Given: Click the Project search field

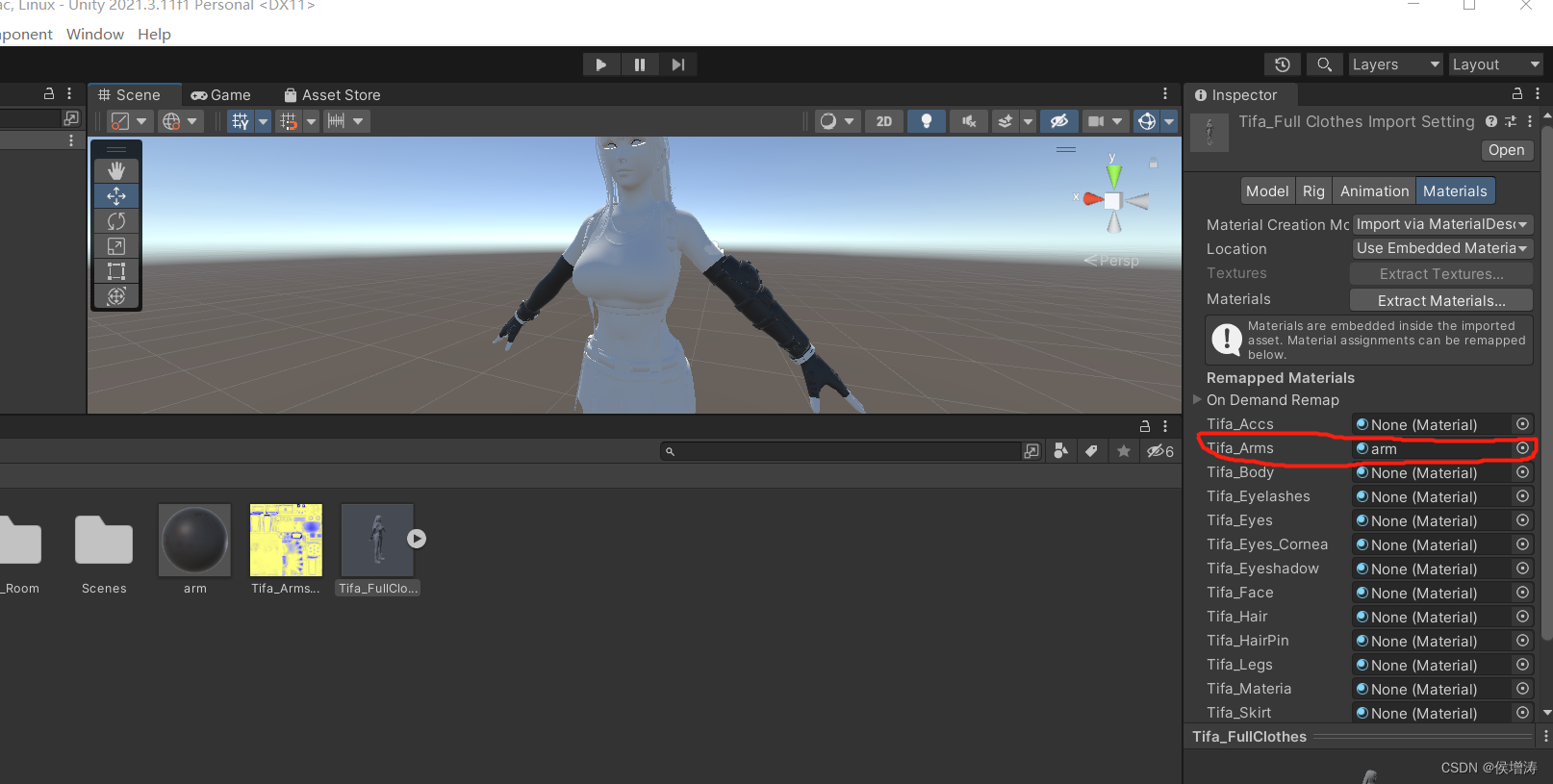Looking at the screenshot, I should click(x=840, y=451).
